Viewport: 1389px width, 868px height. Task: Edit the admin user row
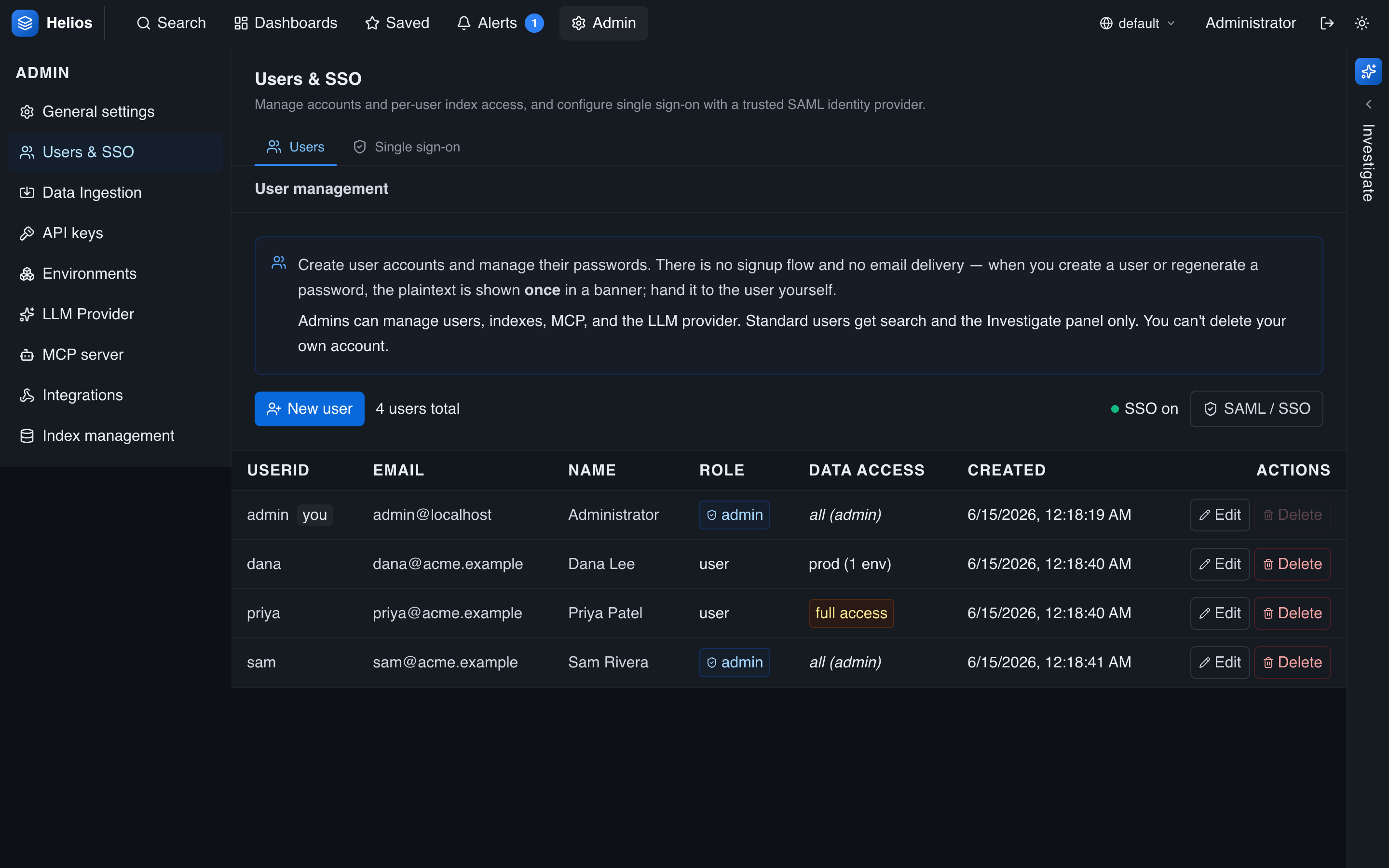tap(1220, 515)
